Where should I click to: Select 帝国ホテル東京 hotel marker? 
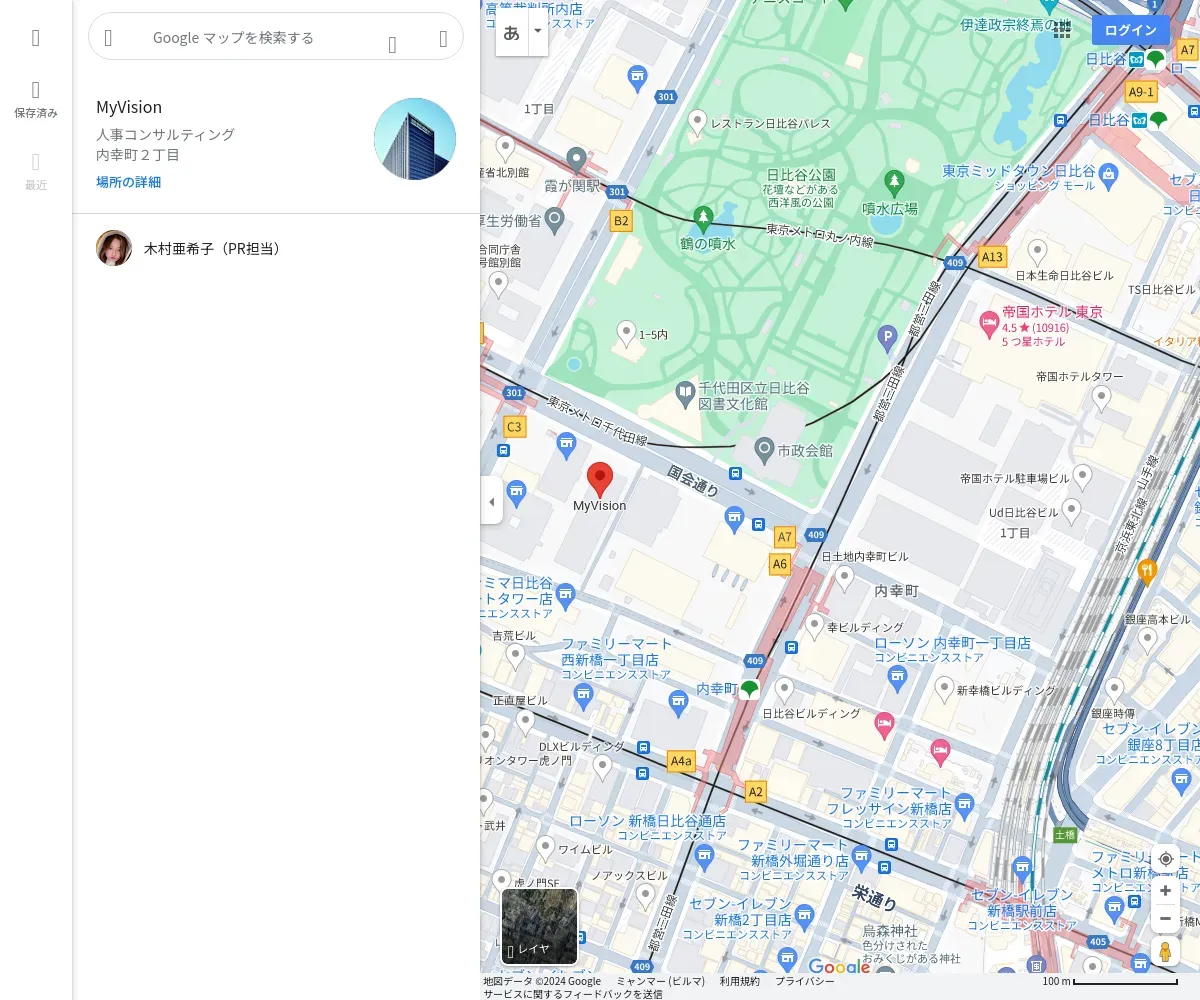tap(989, 322)
